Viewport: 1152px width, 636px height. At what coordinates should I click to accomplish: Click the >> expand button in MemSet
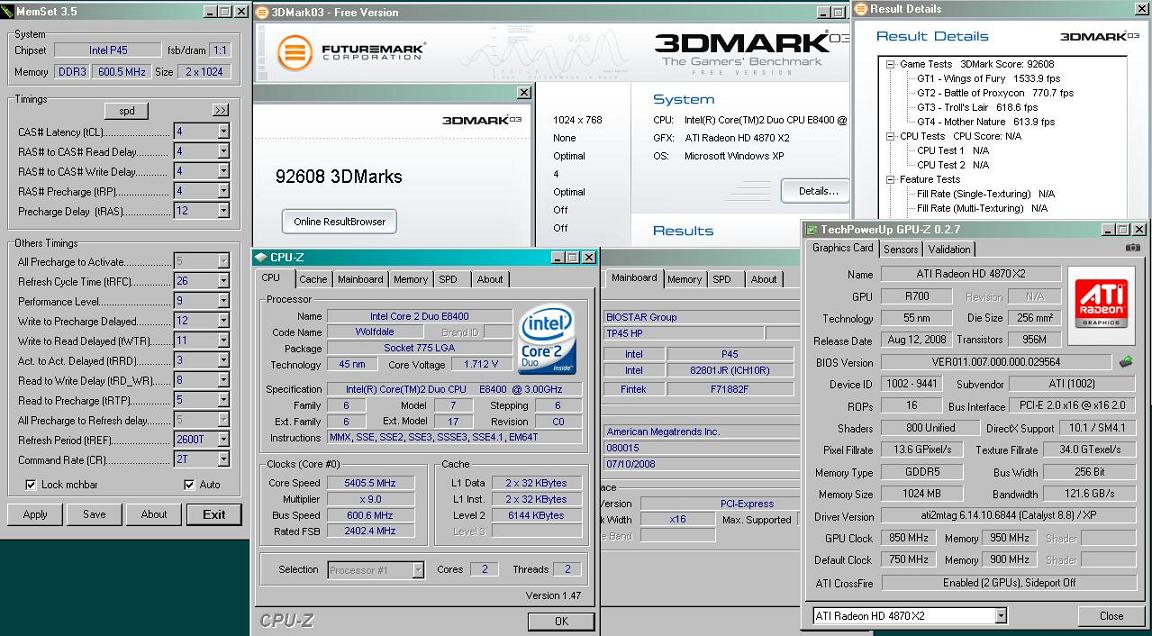coord(220,110)
